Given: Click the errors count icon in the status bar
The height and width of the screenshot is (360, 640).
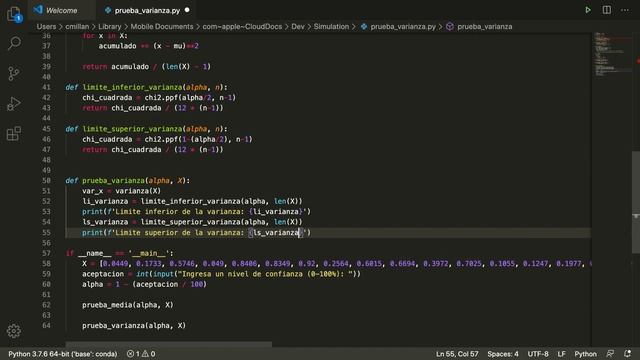Looking at the screenshot, I should [130, 354].
